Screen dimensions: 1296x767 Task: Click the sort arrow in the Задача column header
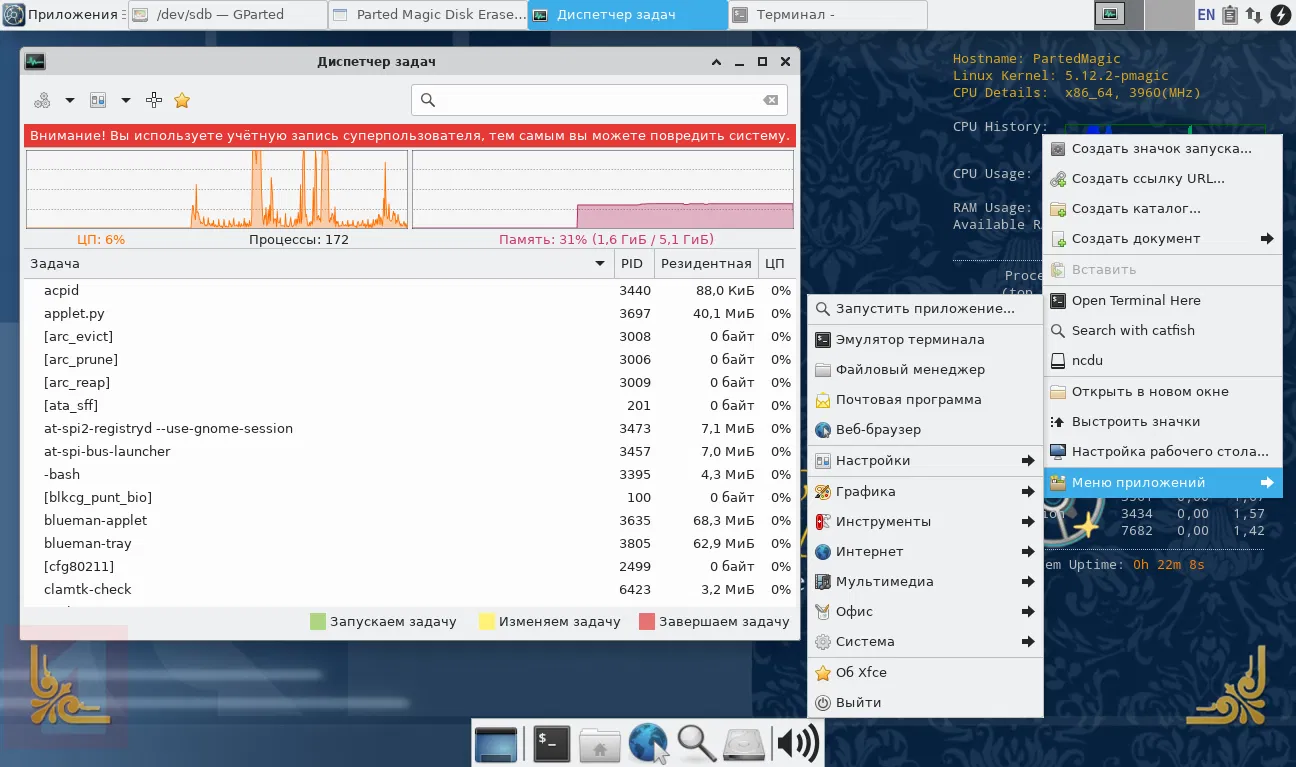[600, 264]
